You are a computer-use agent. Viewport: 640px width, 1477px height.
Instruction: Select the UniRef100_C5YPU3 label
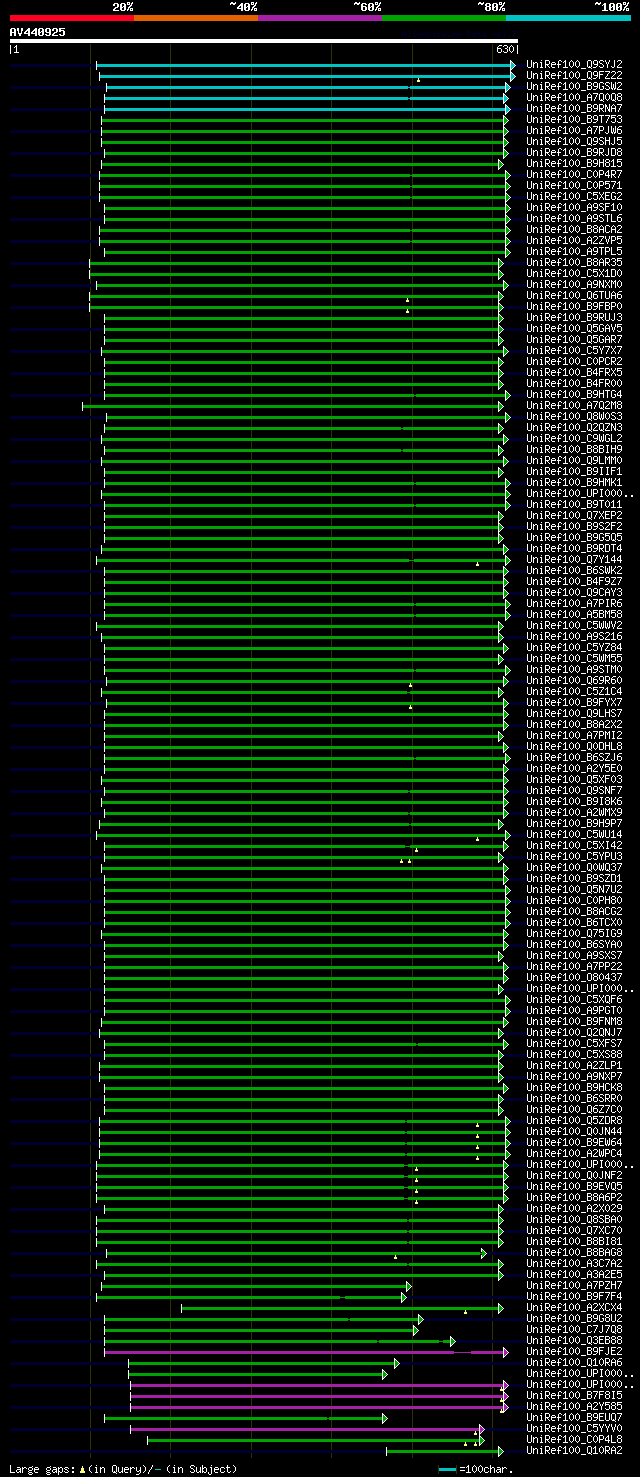[574, 856]
